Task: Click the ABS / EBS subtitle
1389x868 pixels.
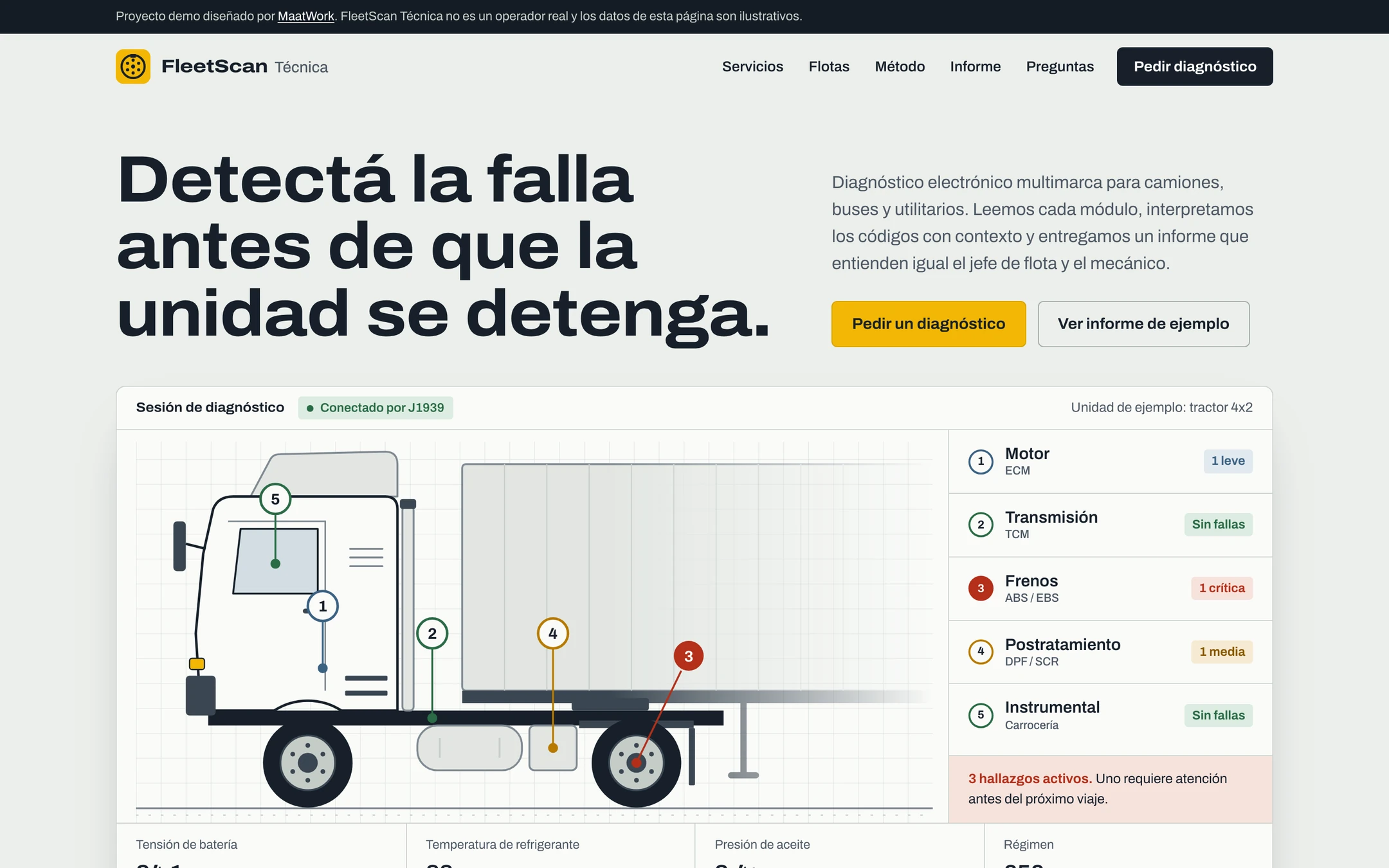Action: point(1031,598)
